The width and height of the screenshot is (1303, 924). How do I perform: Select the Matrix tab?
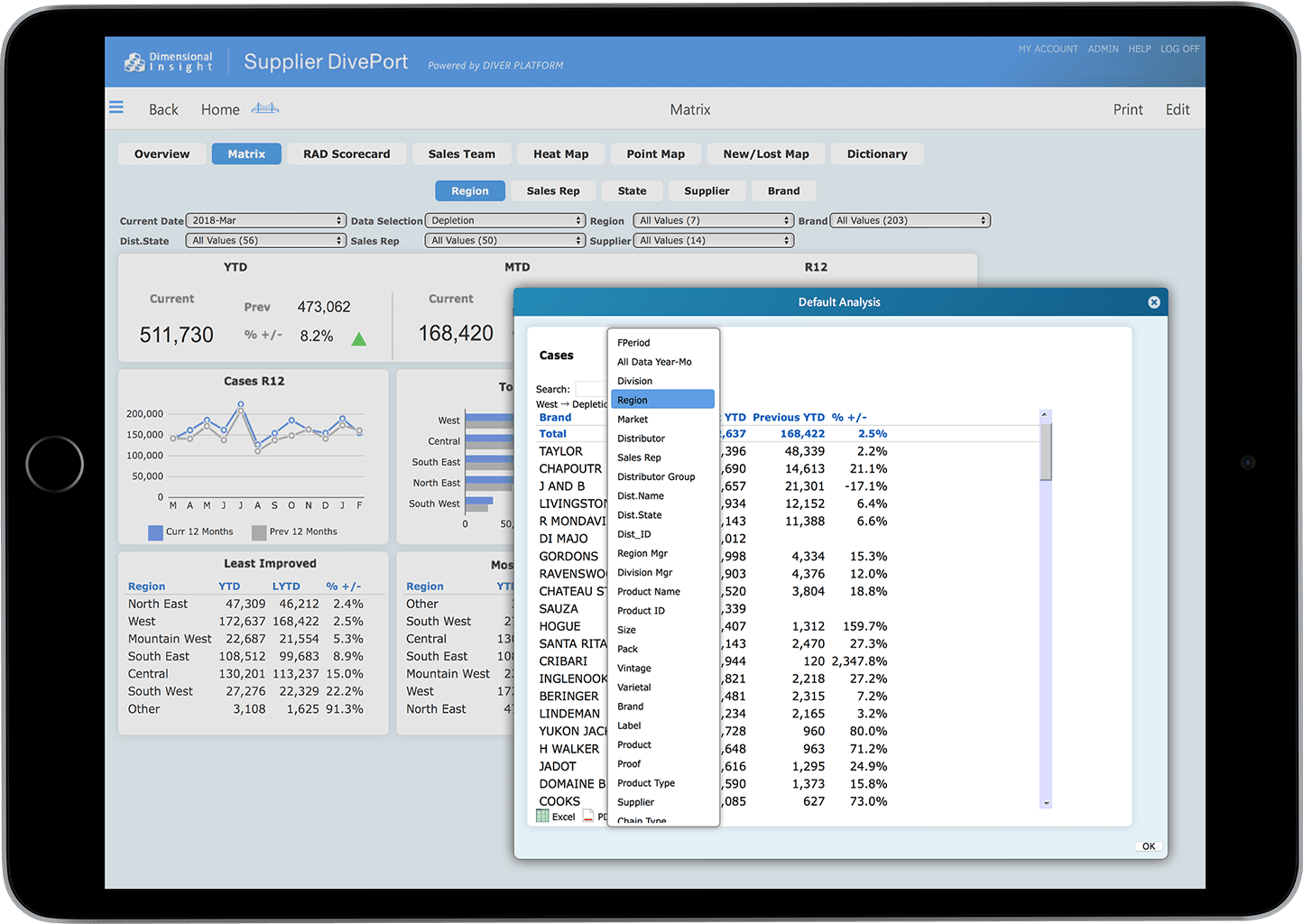coord(246,154)
